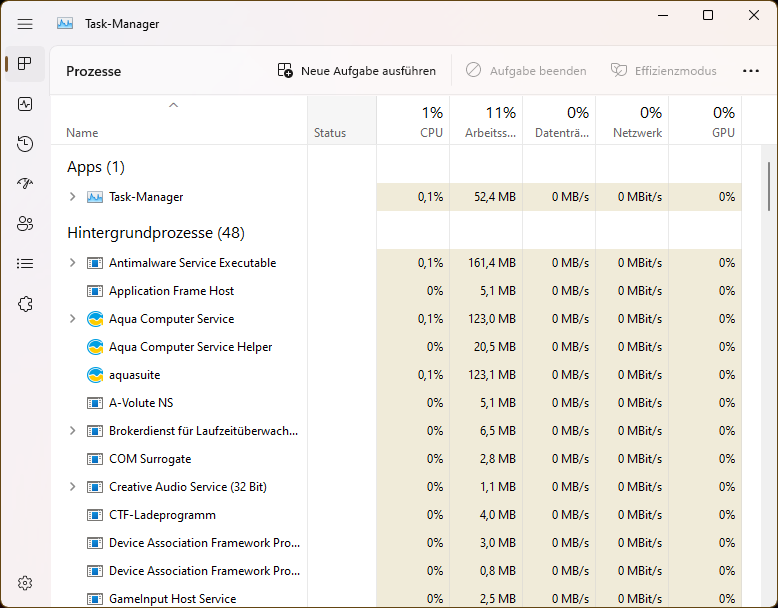
Task: Open the Users (Benutzer) page icon
Action: [25, 224]
